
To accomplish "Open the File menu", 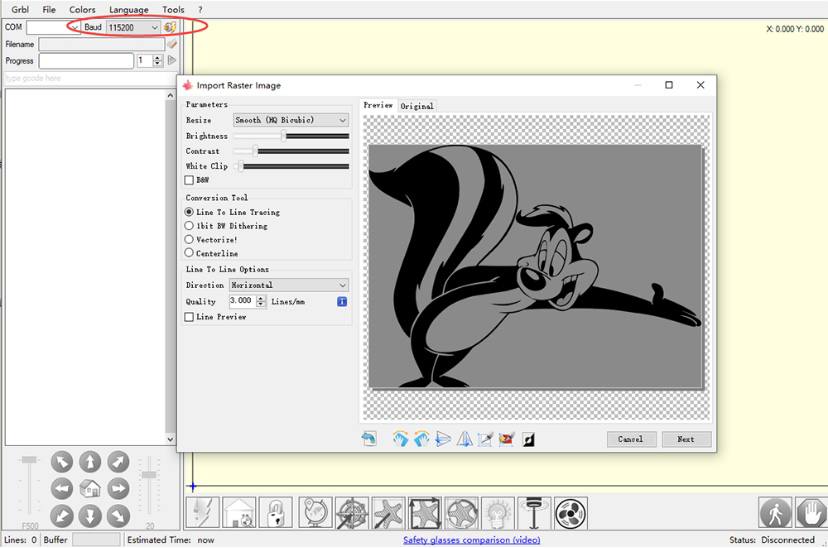I will (49, 10).
